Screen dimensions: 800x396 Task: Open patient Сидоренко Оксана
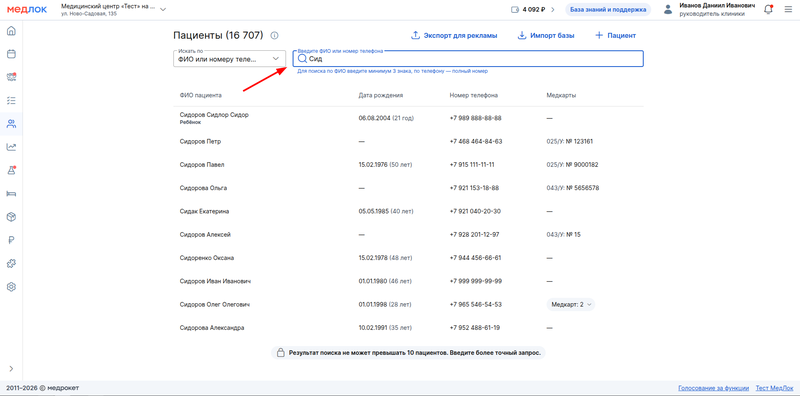(207, 258)
